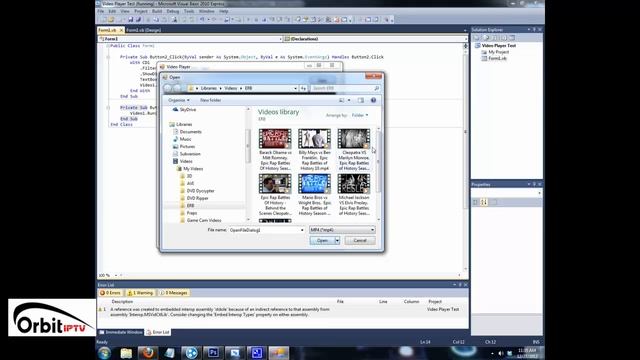The width and height of the screenshot is (640, 360).
Task: Click Libraries in the address breadcrumb
Action: pyautogui.click(x=209, y=88)
